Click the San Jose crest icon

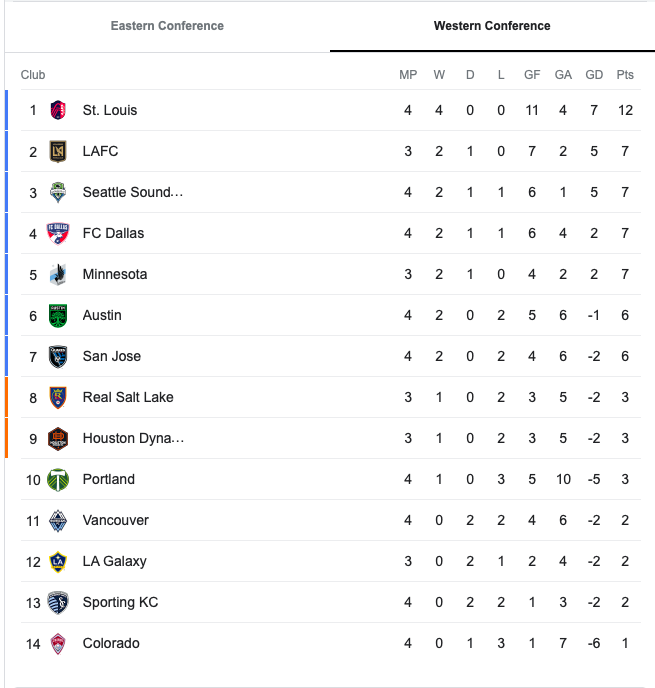click(58, 356)
